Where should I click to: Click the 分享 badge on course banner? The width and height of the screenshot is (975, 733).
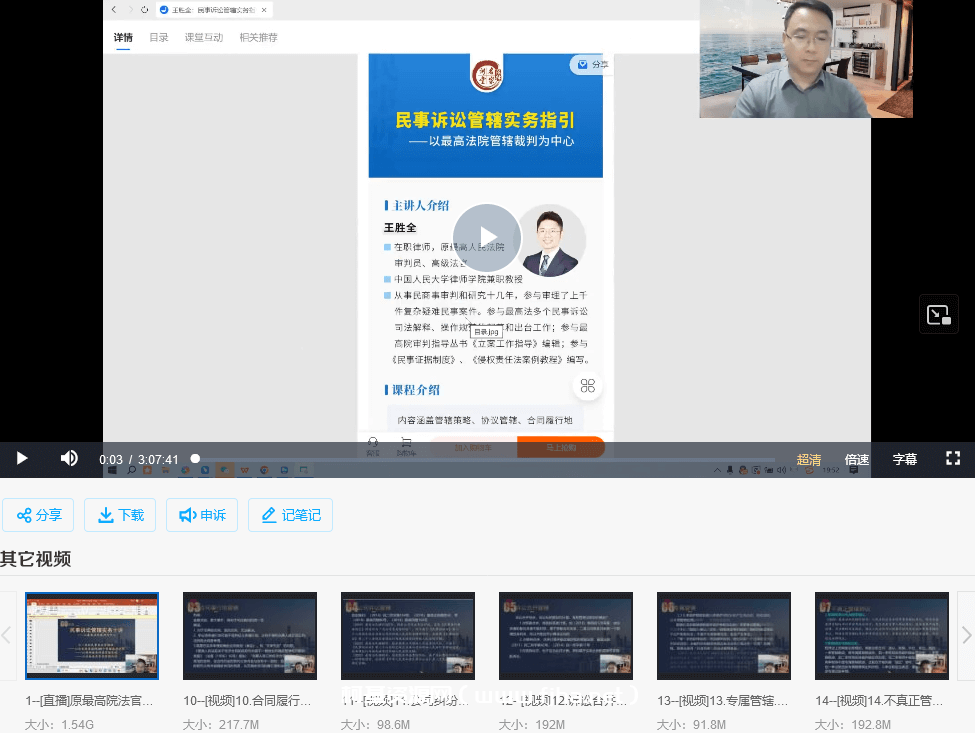(x=591, y=65)
